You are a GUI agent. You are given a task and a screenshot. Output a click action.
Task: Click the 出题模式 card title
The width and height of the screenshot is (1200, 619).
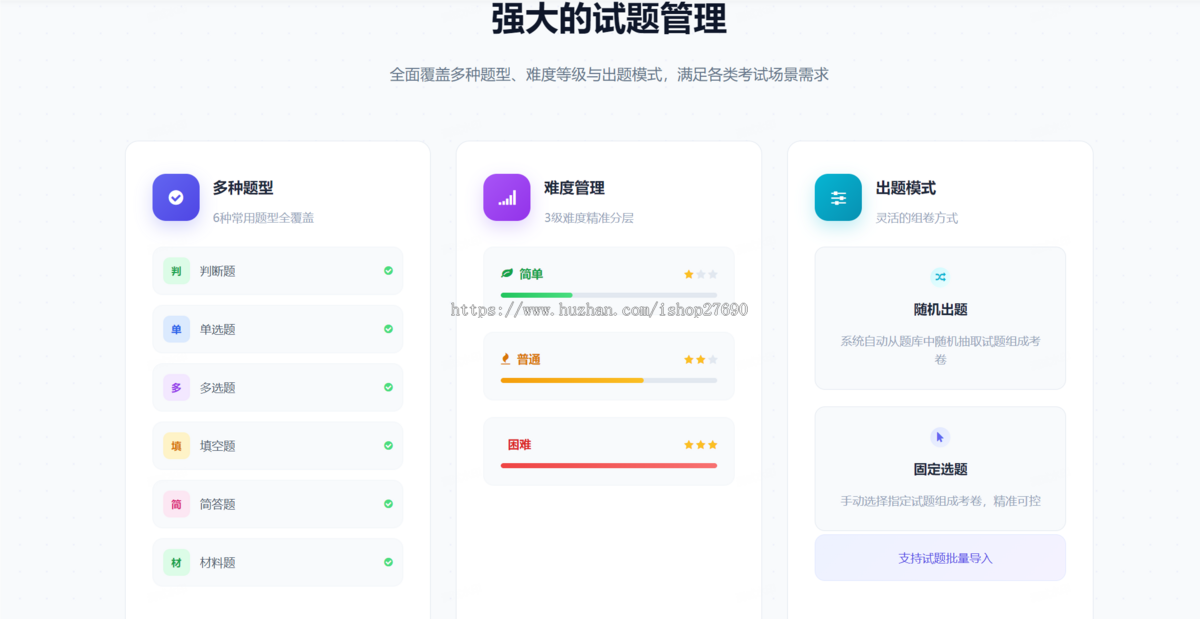[x=906, y=187]
